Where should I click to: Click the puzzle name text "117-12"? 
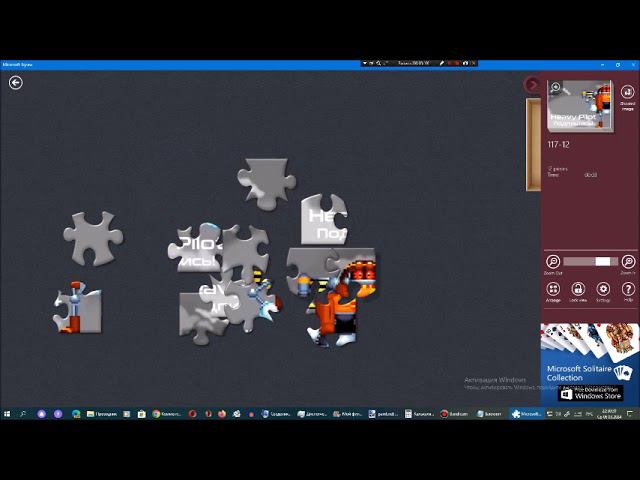point(558,144)
